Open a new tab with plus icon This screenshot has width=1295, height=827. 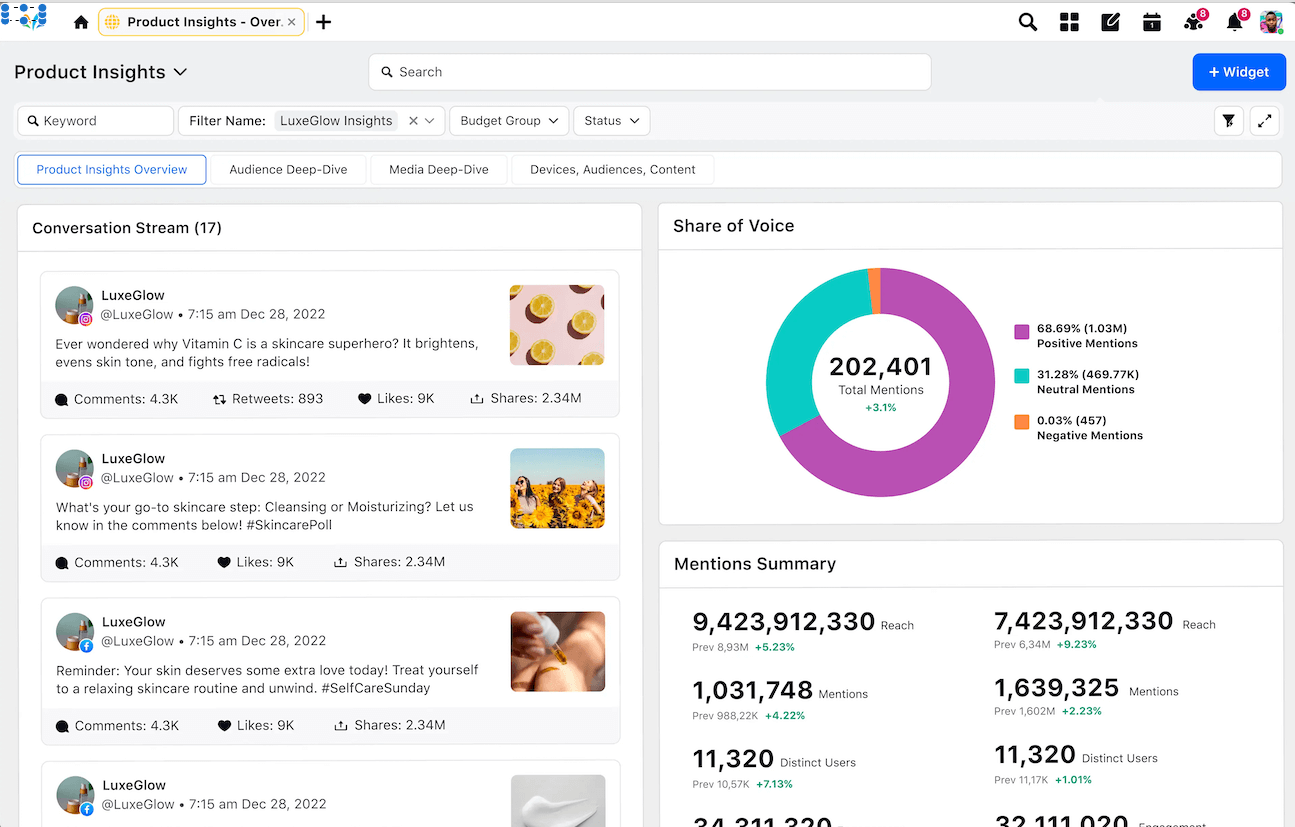323,22
